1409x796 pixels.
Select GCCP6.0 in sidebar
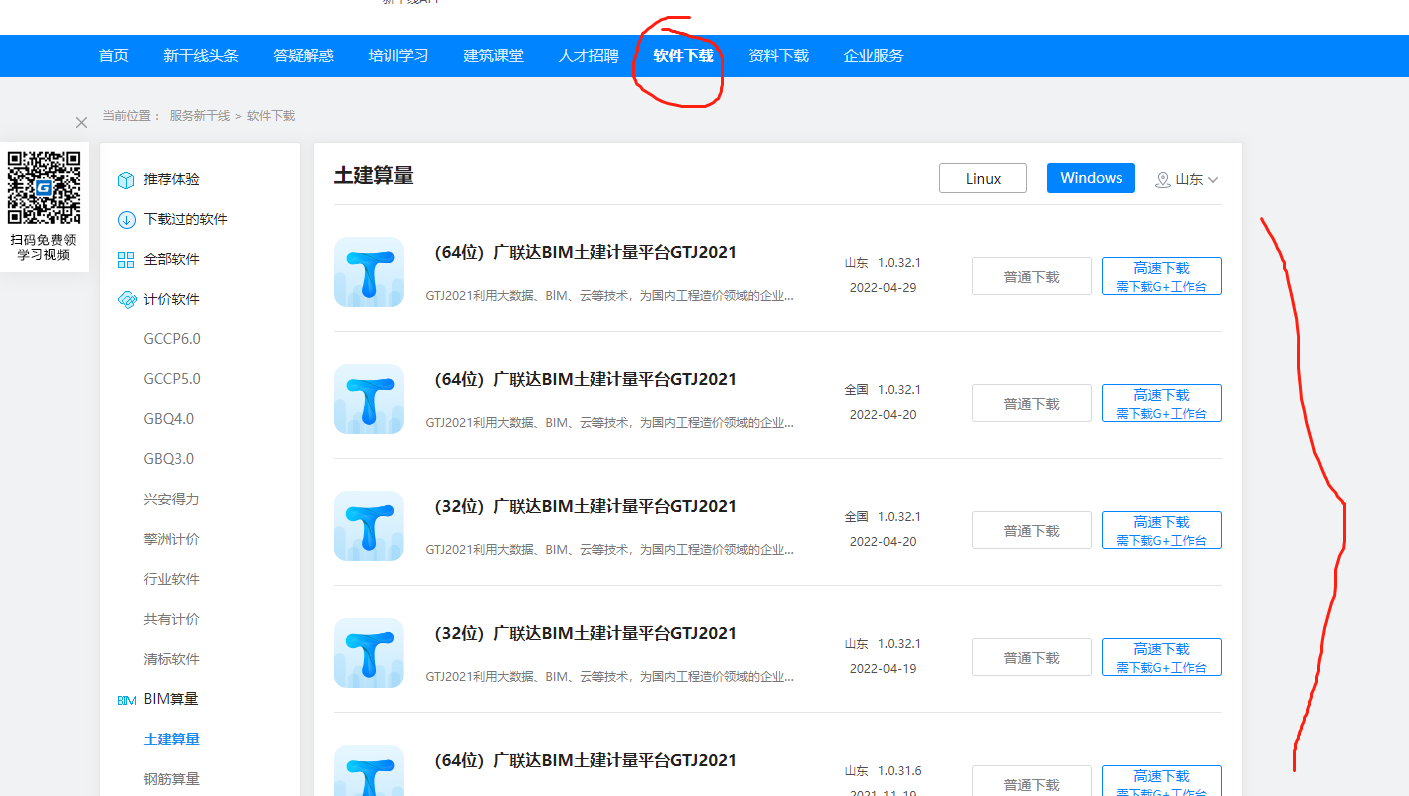click(172, 339)
